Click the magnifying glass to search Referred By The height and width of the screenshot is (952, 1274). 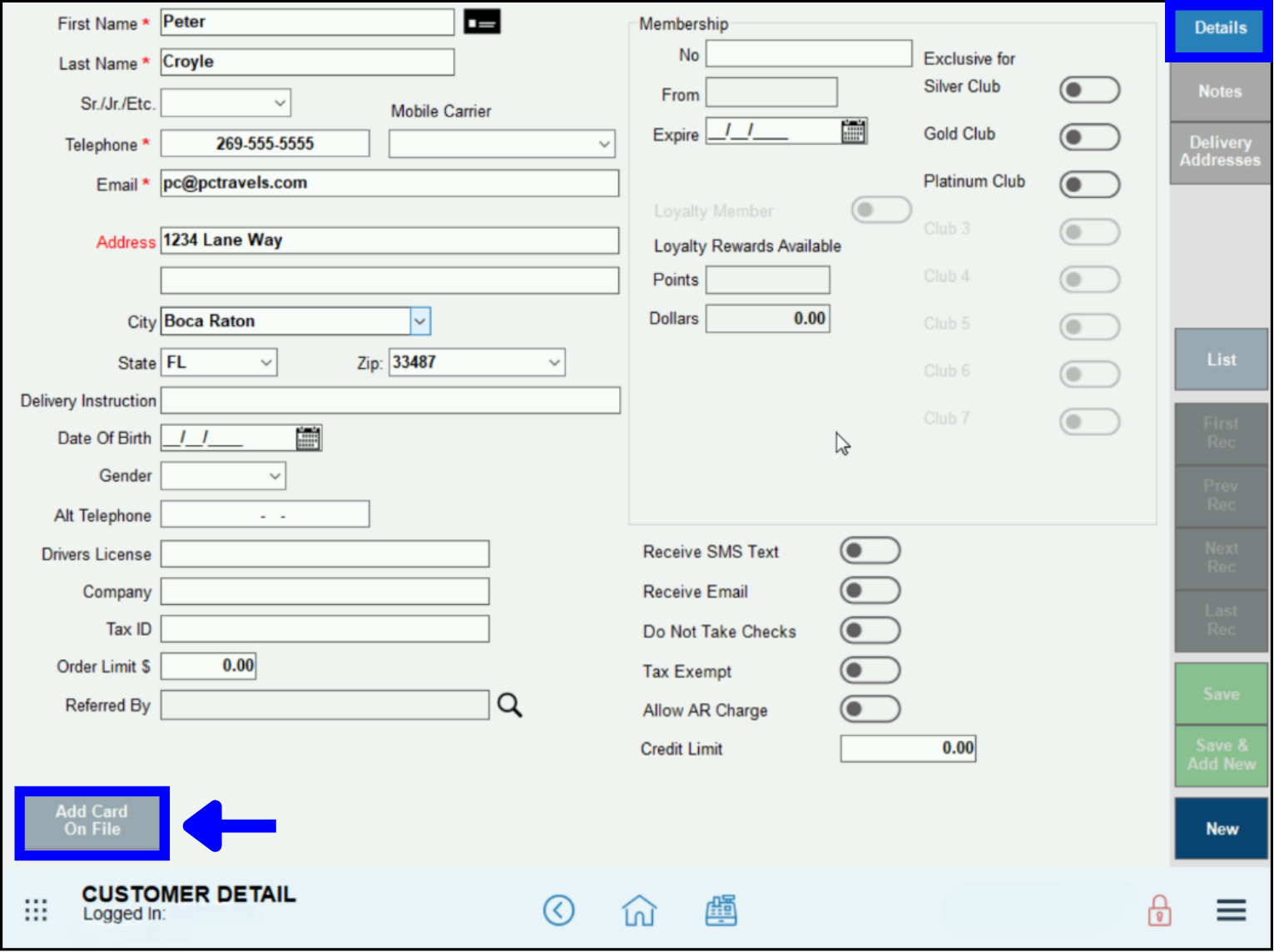pos(509,705)
